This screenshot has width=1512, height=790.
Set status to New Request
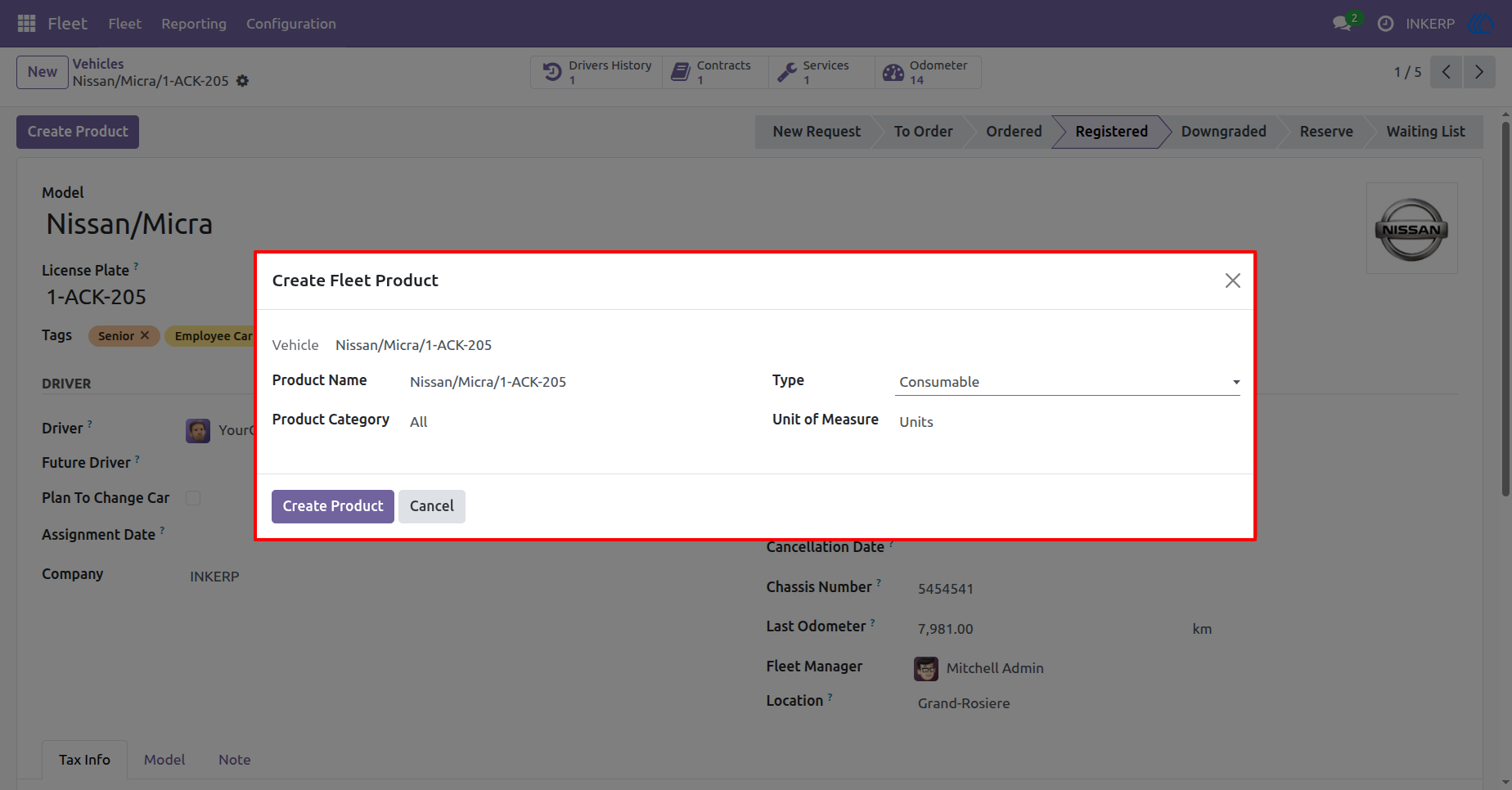[x=815, y=132]
